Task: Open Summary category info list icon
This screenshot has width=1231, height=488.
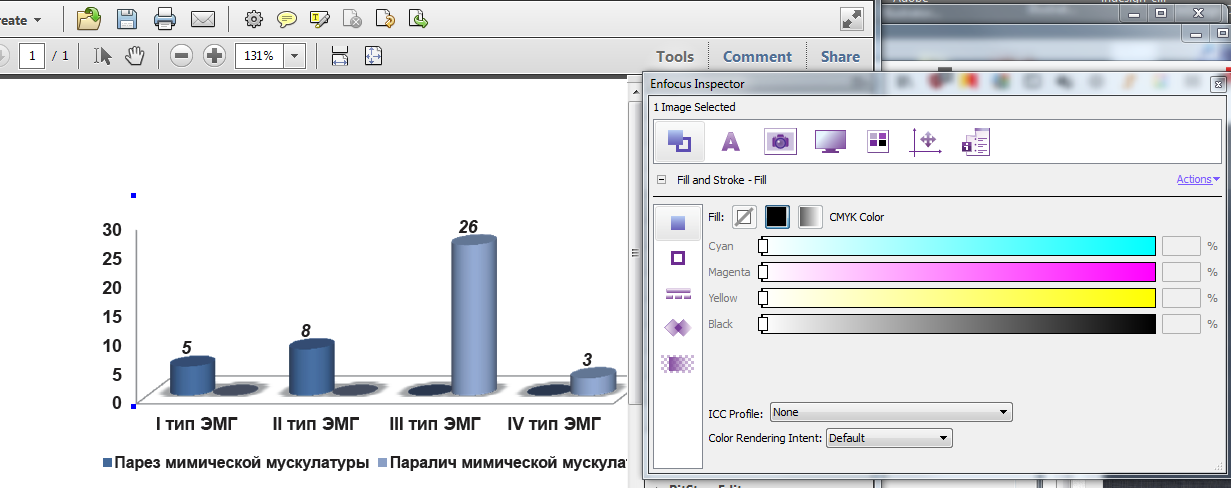Action: click(976, 142)
